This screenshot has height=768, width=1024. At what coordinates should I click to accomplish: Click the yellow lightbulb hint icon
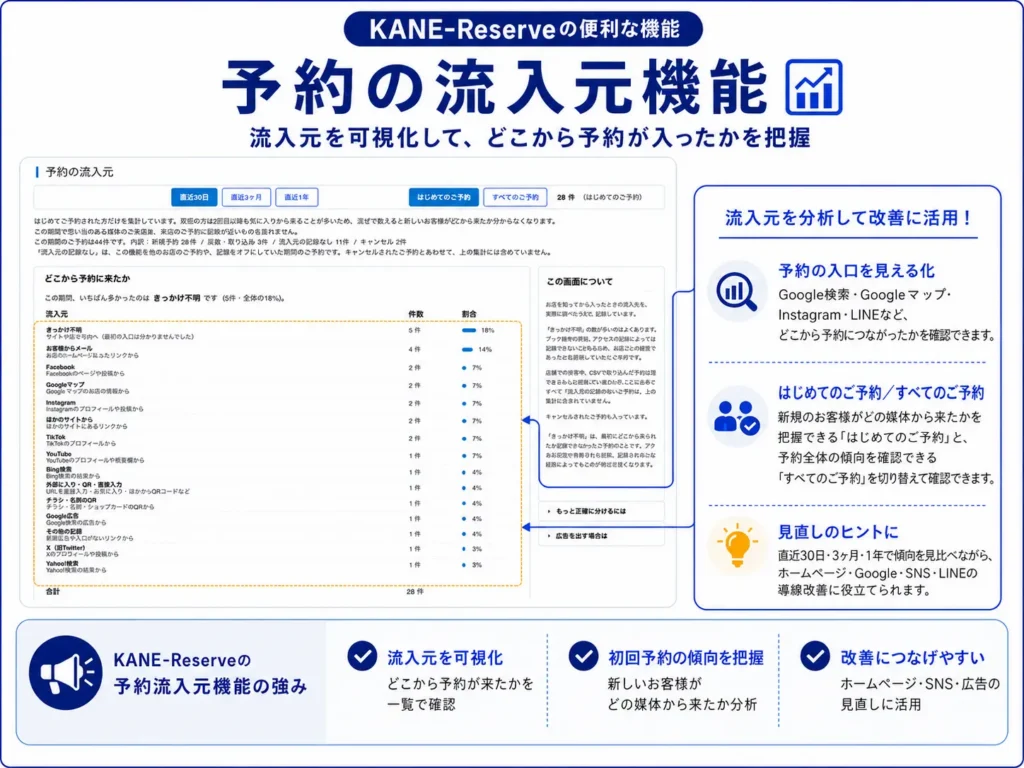[x=737, y=545]
